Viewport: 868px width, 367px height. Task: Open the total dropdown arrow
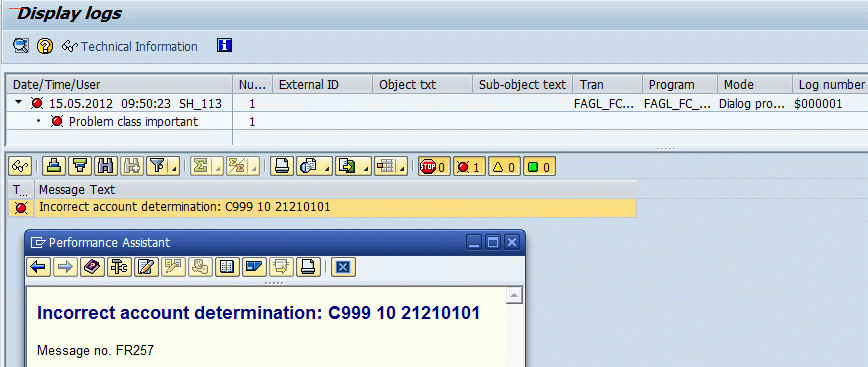pos(218,168)
